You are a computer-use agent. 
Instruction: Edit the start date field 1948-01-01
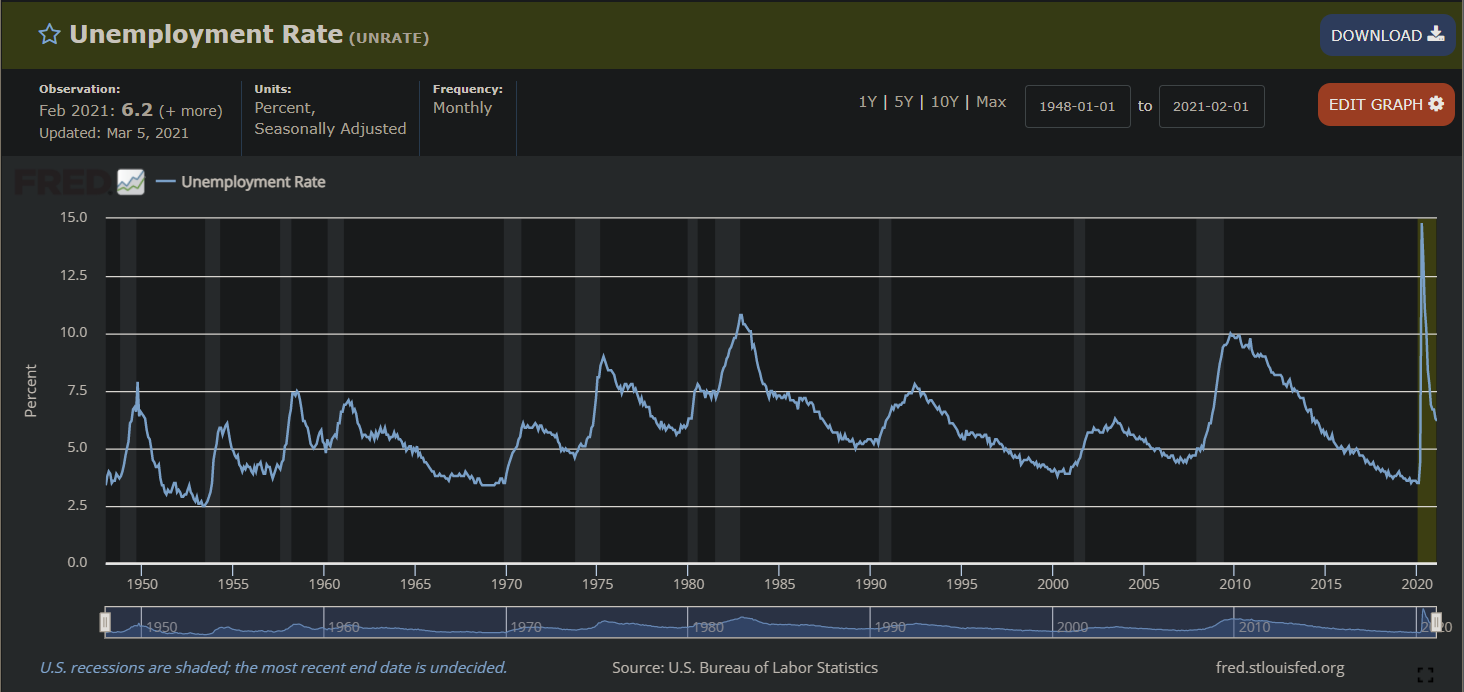(1078, 106)
